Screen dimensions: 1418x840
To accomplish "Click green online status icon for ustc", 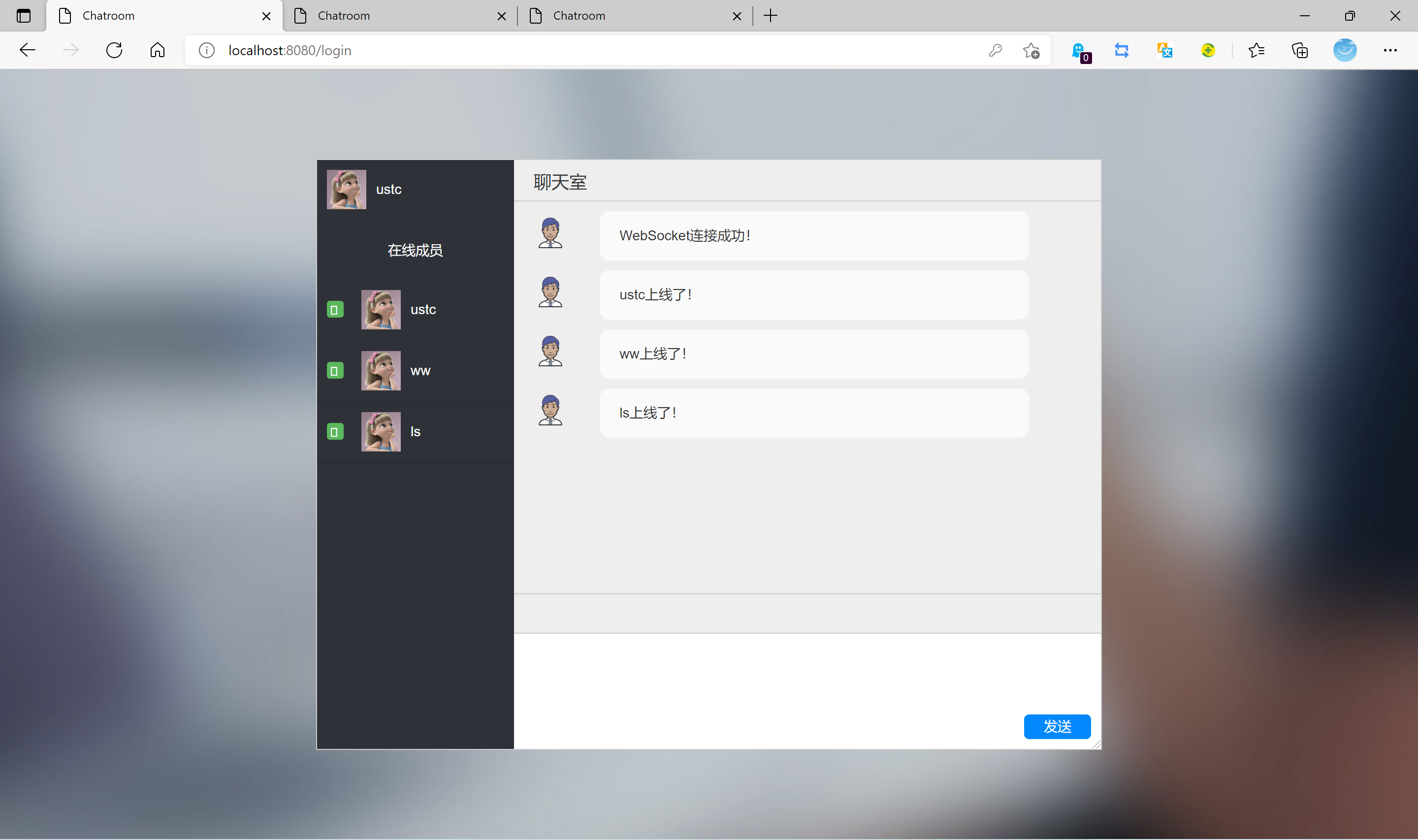I will pyautogui.click(x=335, y=310).
